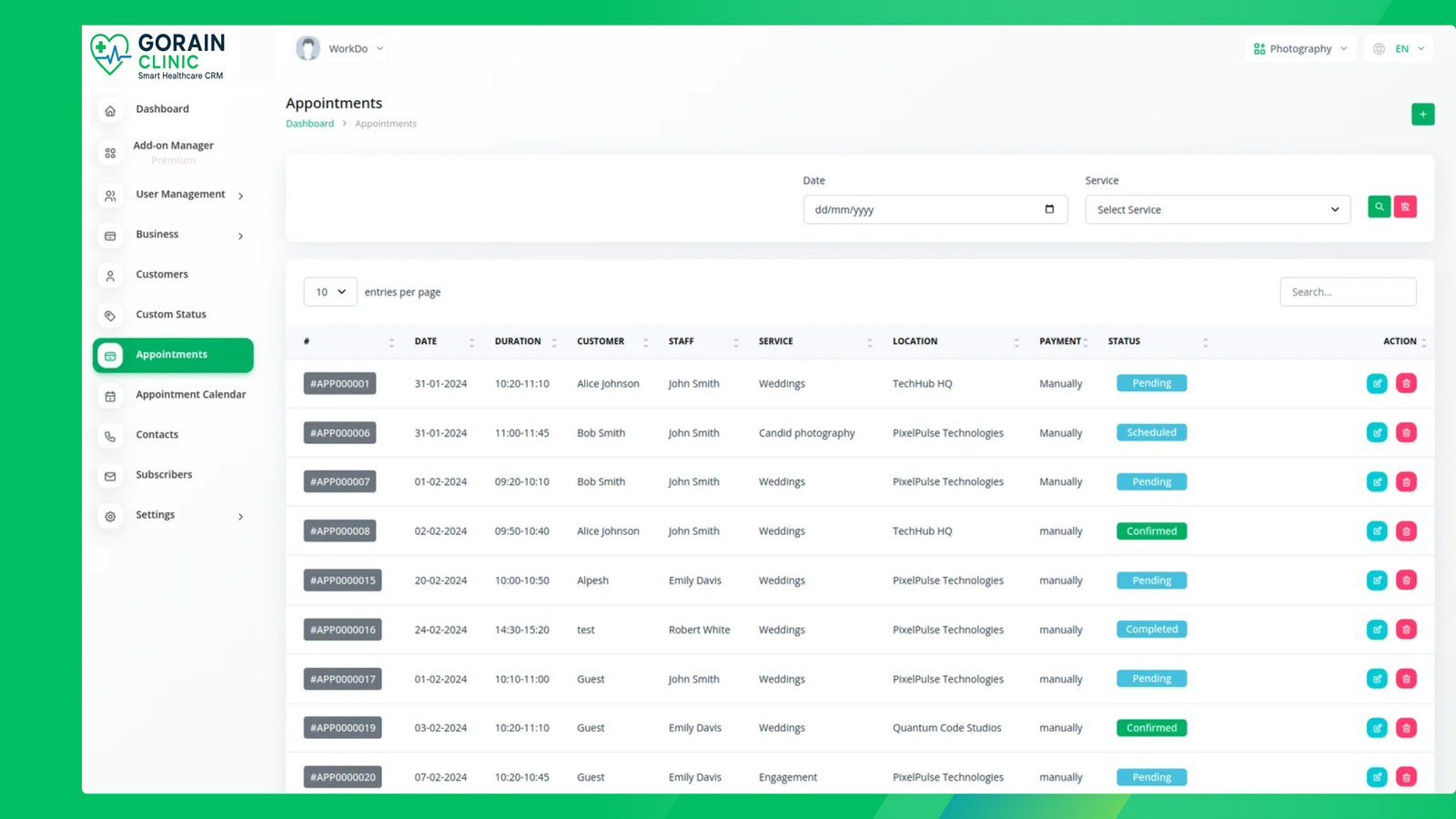Click the Dashboard breadcrumb link
The image size is (1456, 819).
309,124
